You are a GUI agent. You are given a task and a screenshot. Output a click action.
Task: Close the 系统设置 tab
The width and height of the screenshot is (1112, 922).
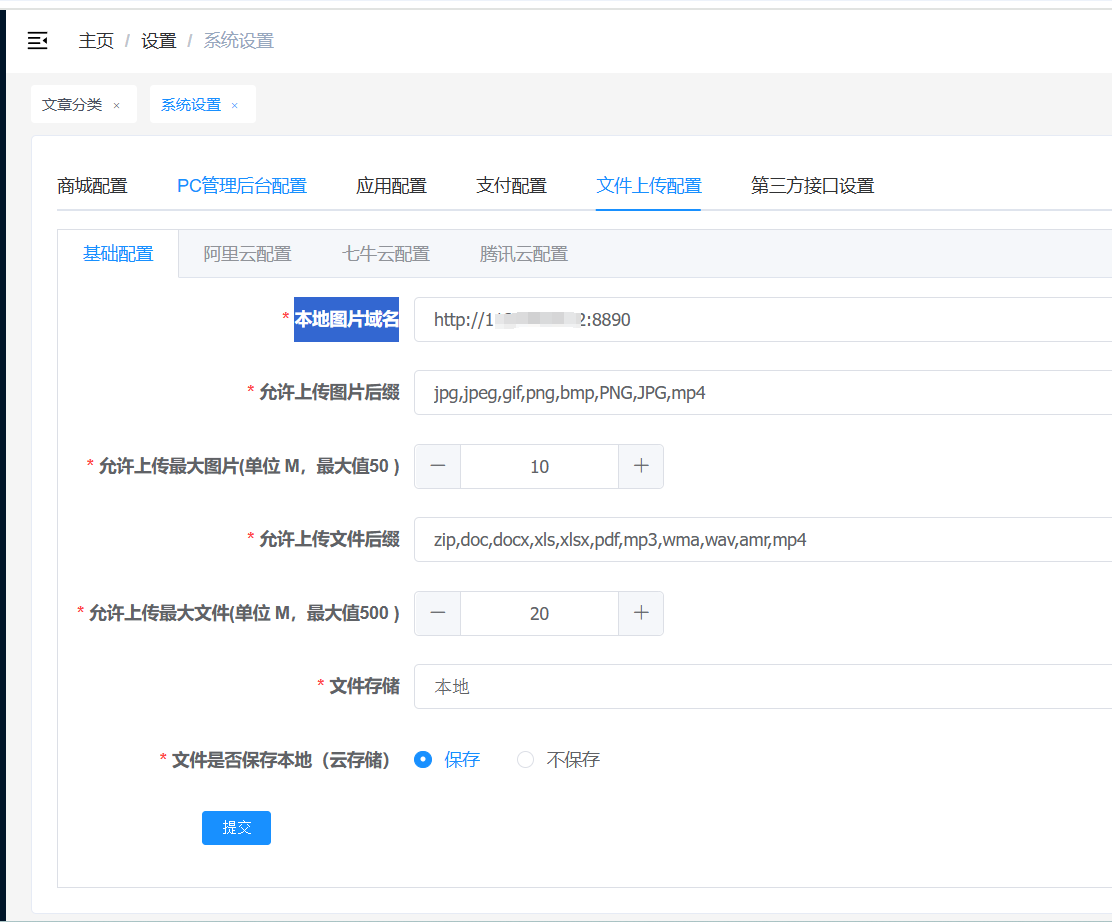pos(235,106)
